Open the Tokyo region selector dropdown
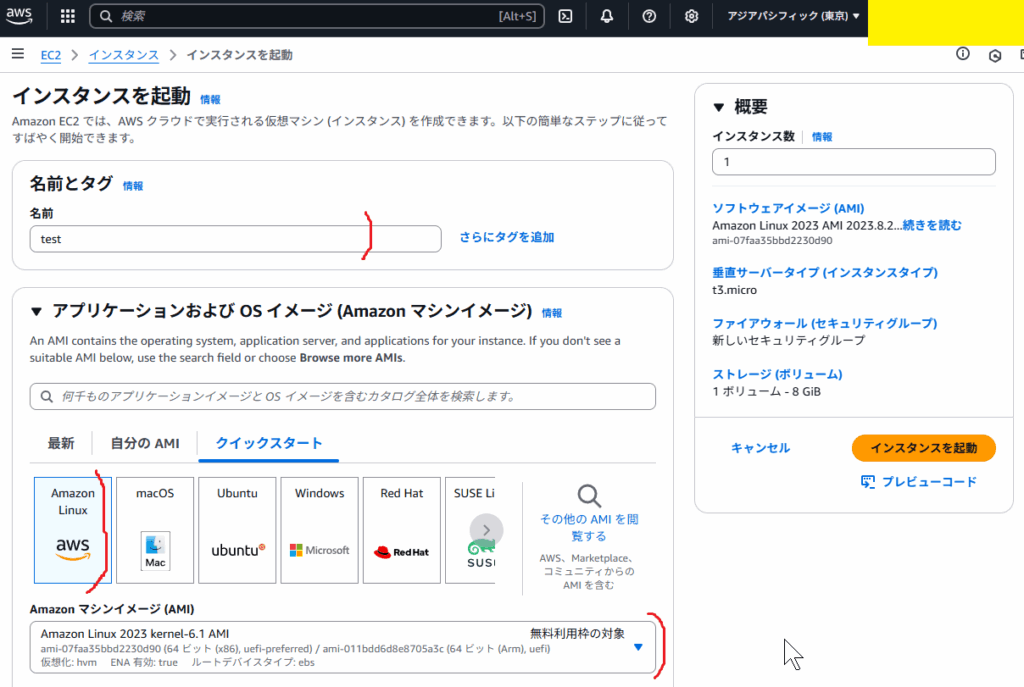 [x=793, y=16]
